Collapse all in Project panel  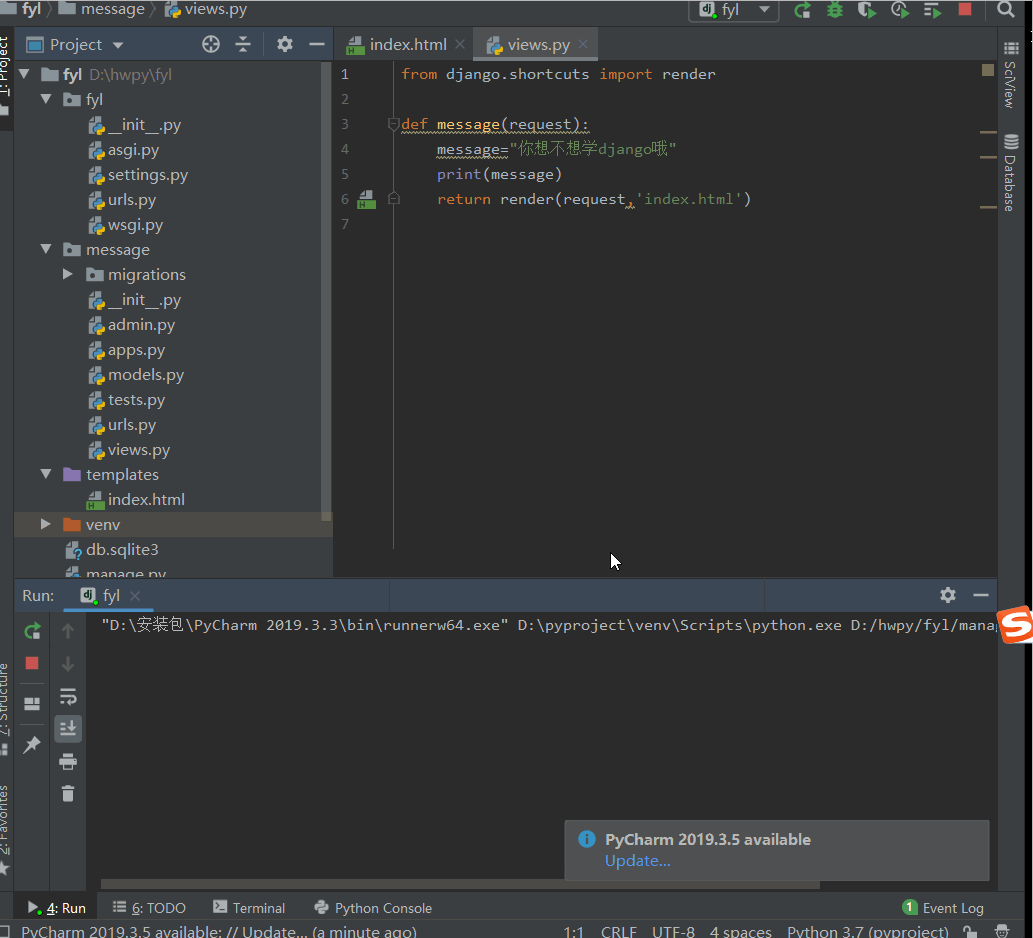(243, 44)
